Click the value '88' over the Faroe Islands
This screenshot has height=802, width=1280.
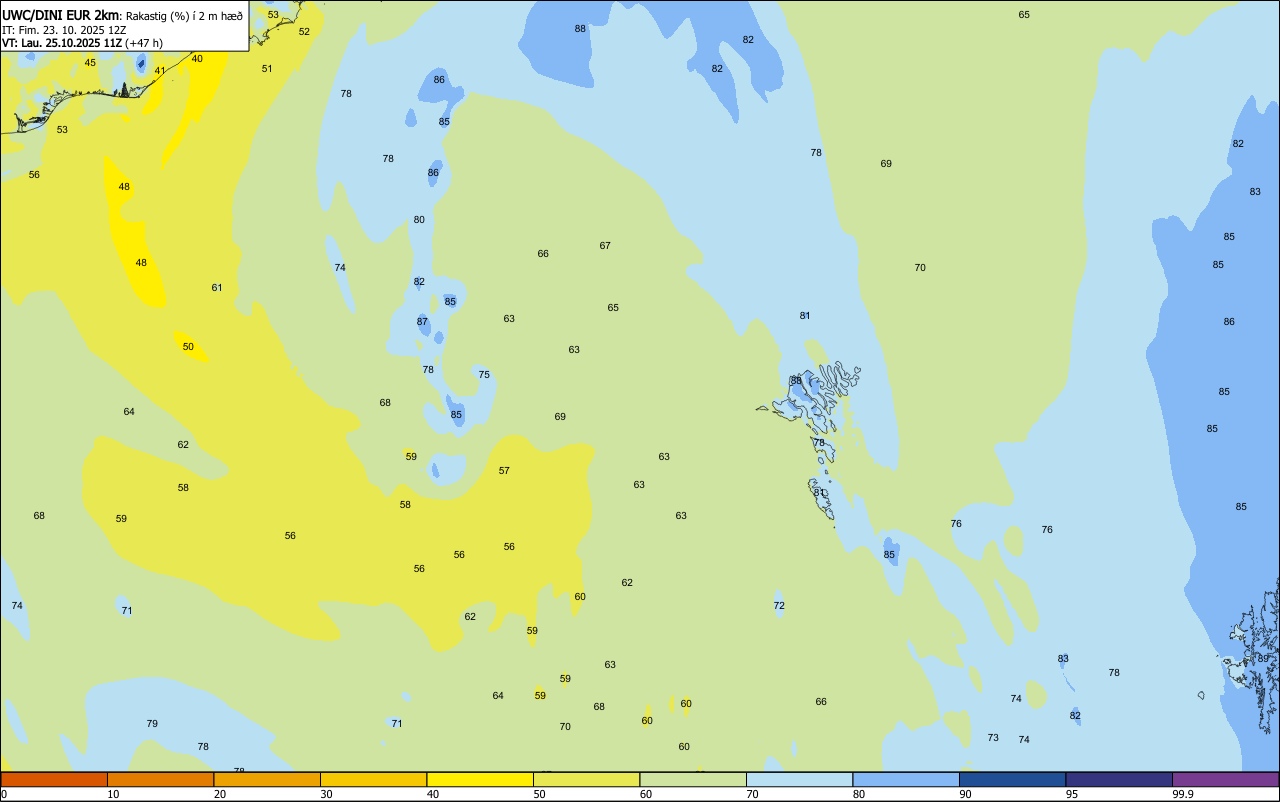pyautogui.click(x=796, y=381)
